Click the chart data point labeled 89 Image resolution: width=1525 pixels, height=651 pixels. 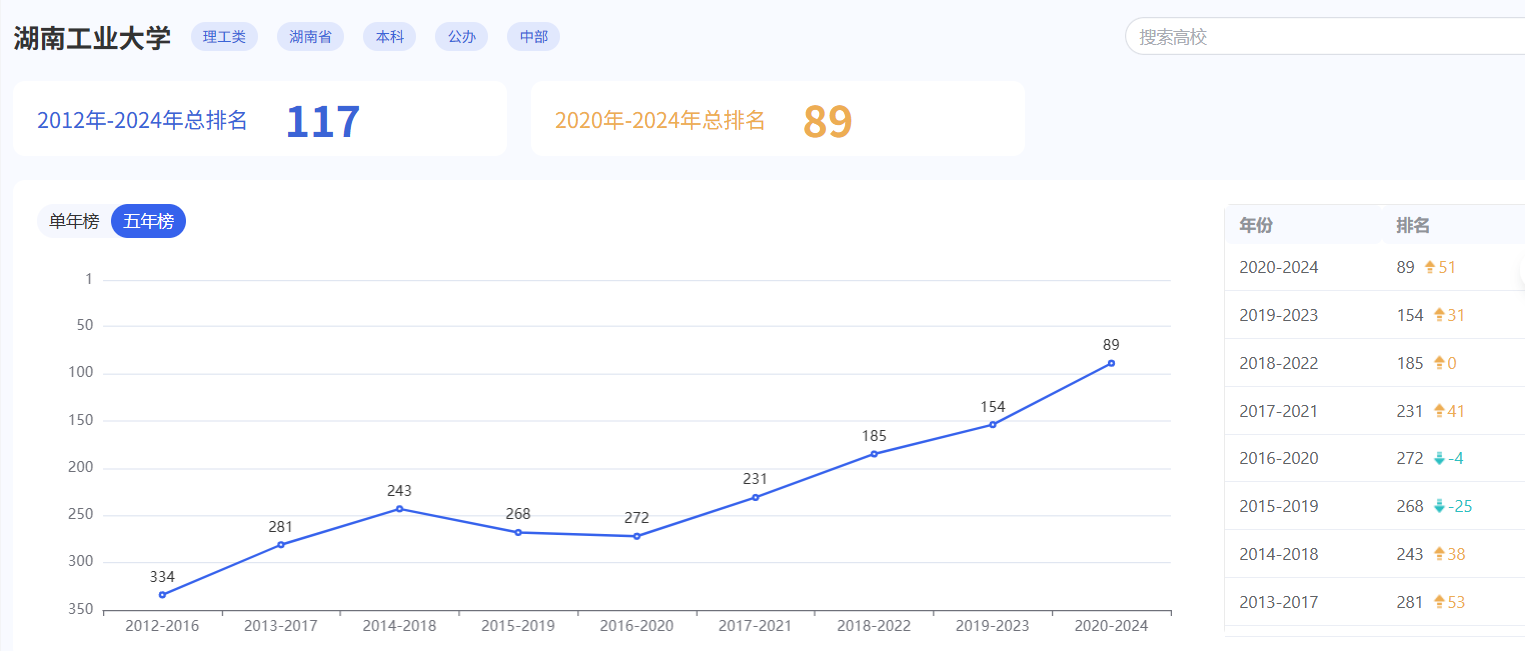[1111, 363]
